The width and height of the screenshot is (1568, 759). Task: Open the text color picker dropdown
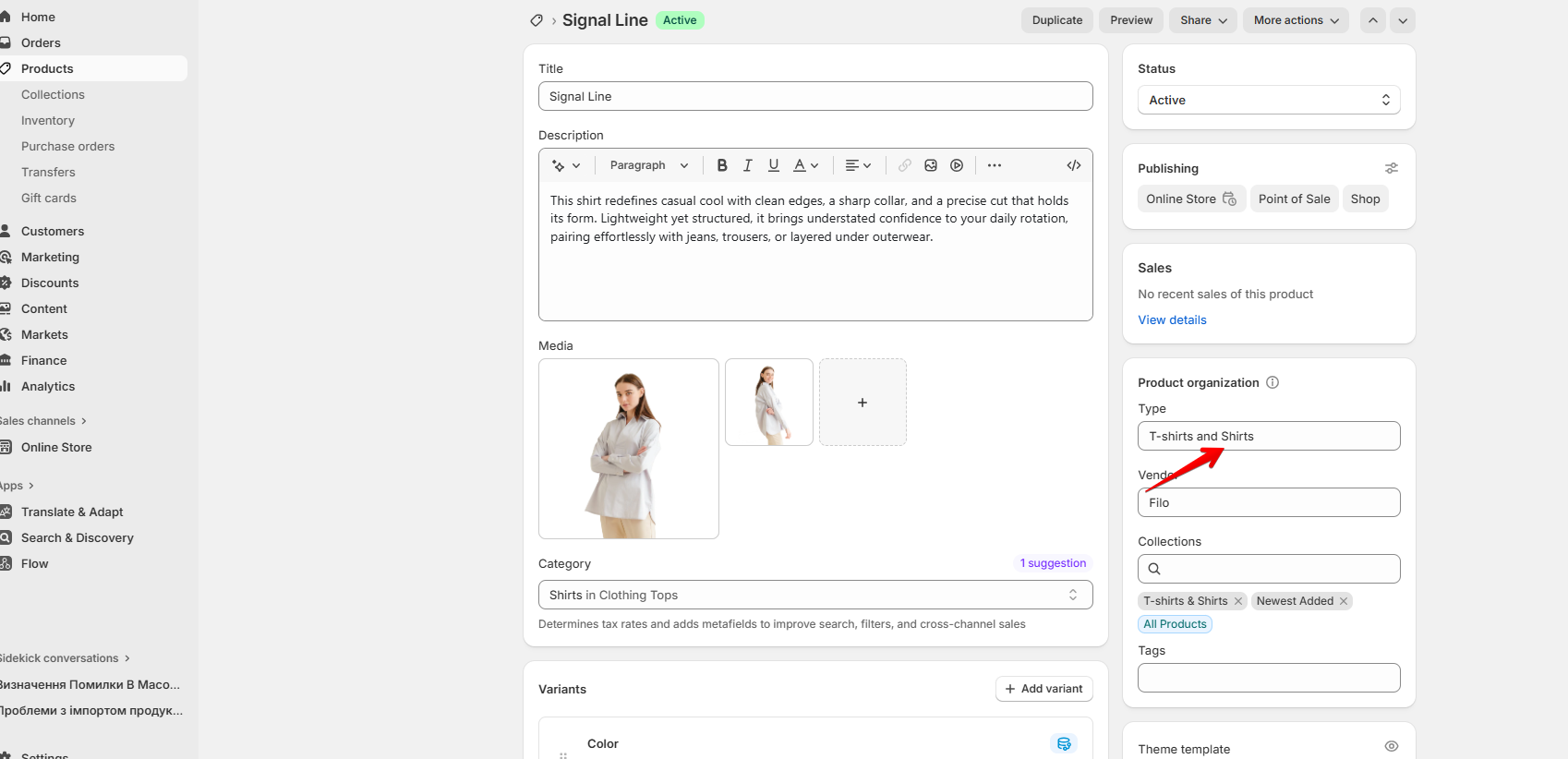tap(805, 165)
